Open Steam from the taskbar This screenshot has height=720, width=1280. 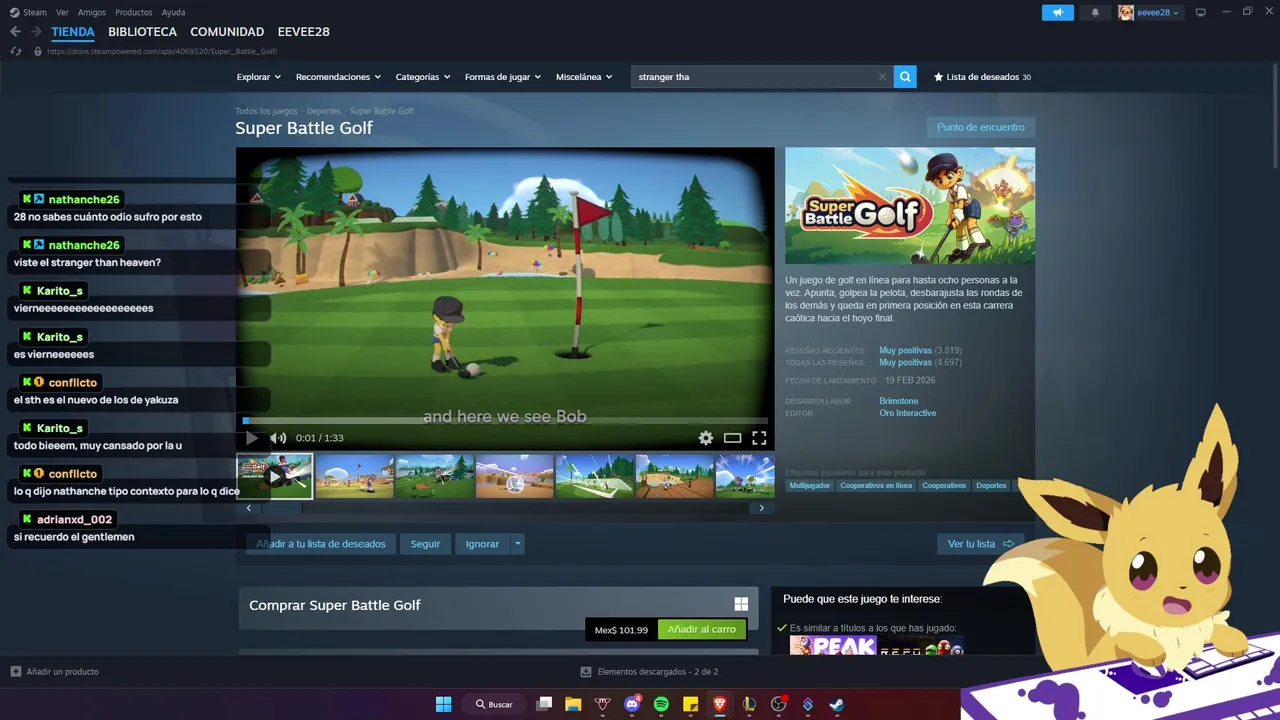[x=837, y=704]
